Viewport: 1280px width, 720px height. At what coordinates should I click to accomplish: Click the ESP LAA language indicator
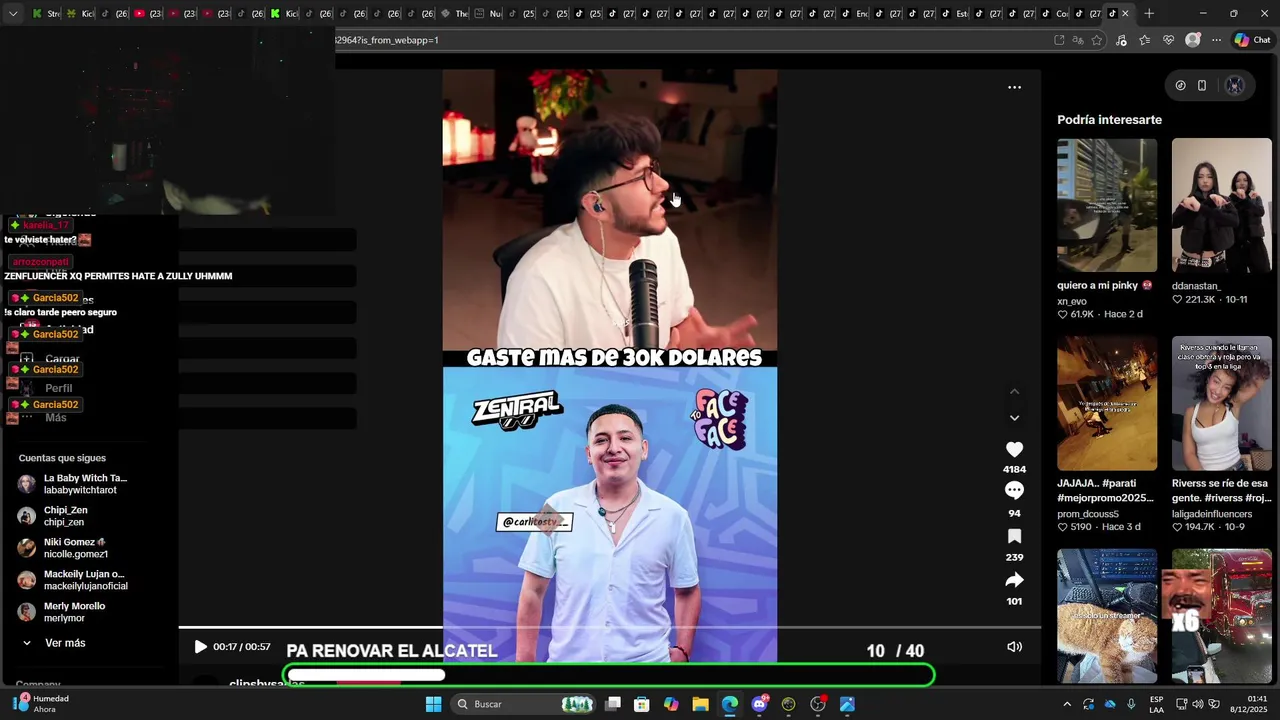point(1156,704)
